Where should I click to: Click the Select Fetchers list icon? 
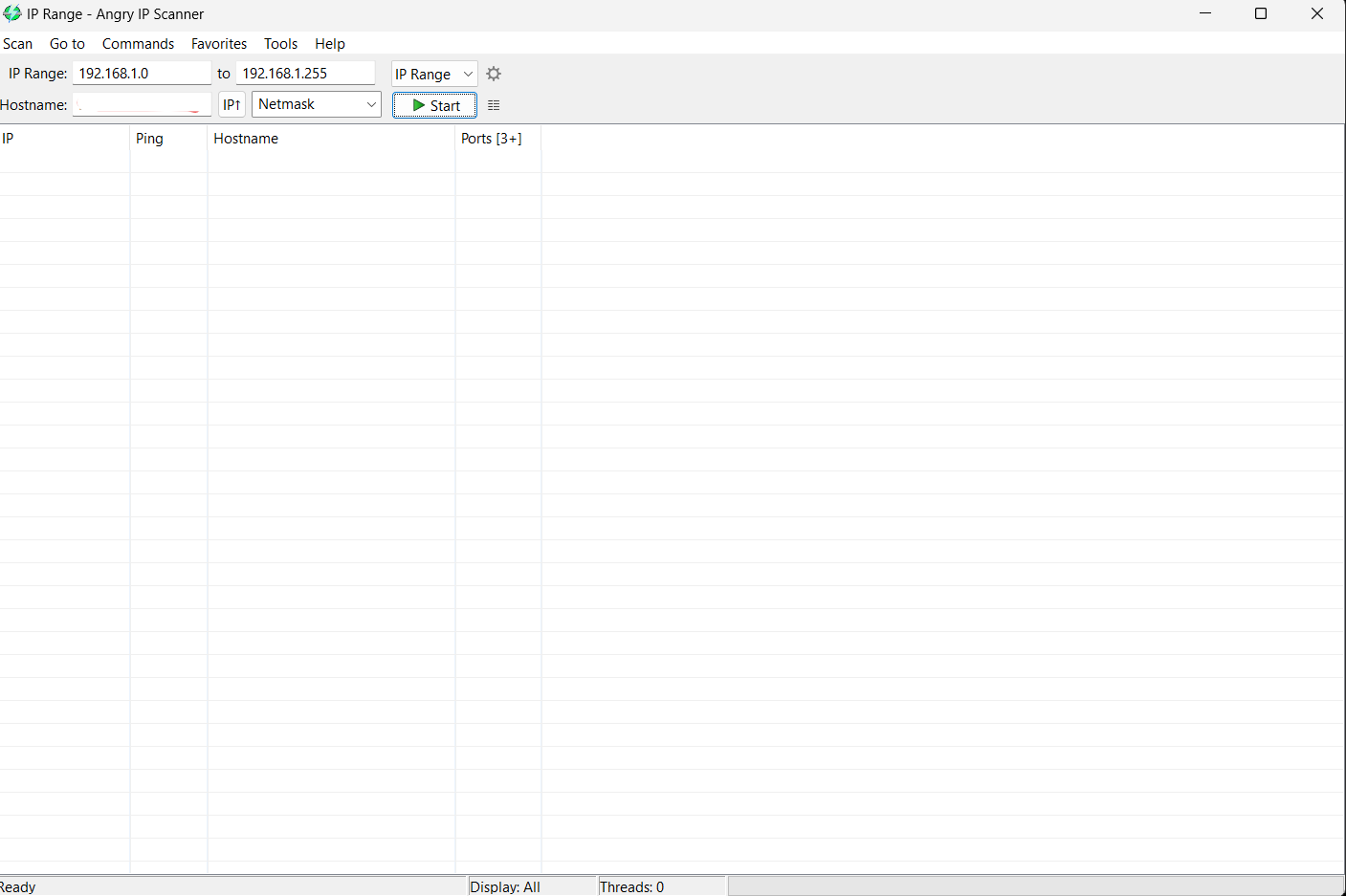[x=494, y=105]
